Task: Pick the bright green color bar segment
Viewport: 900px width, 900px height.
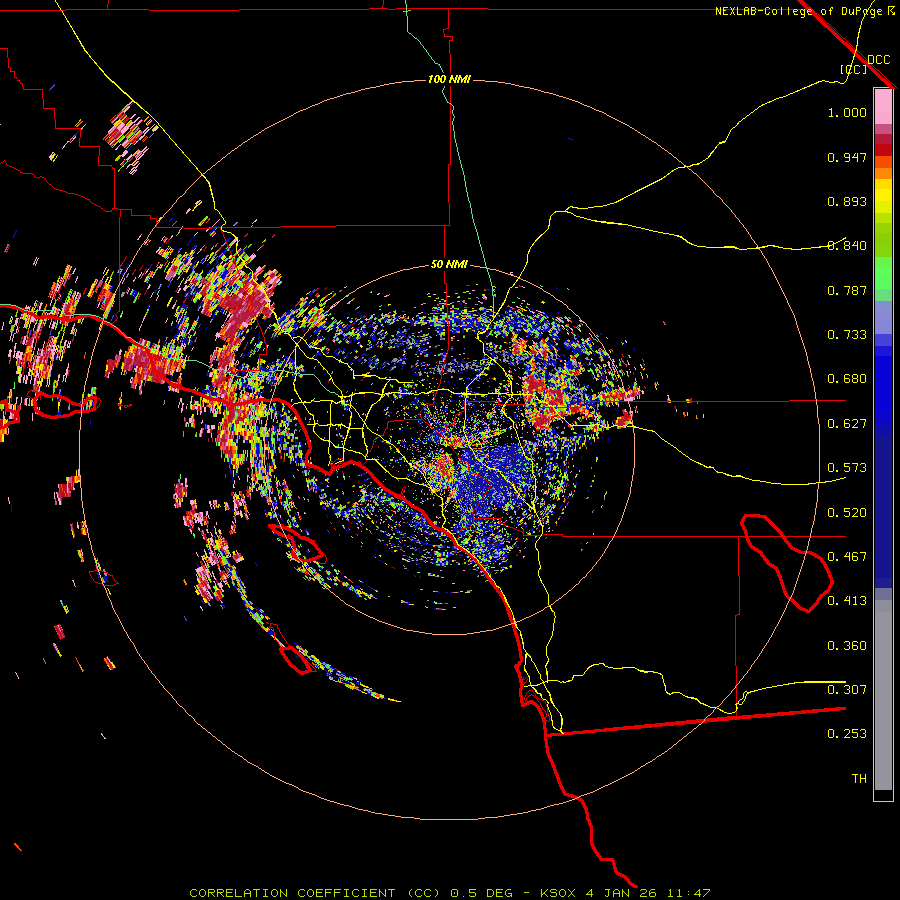Action: click(x=883, y=273)
